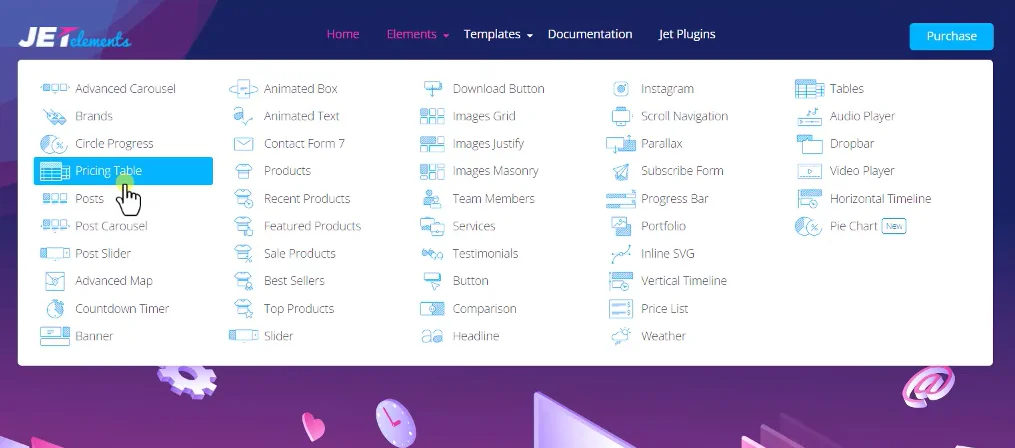This screenshot has height=448, width=1015.
Task: Click the Team Members icon
Action: coord(432,199)
